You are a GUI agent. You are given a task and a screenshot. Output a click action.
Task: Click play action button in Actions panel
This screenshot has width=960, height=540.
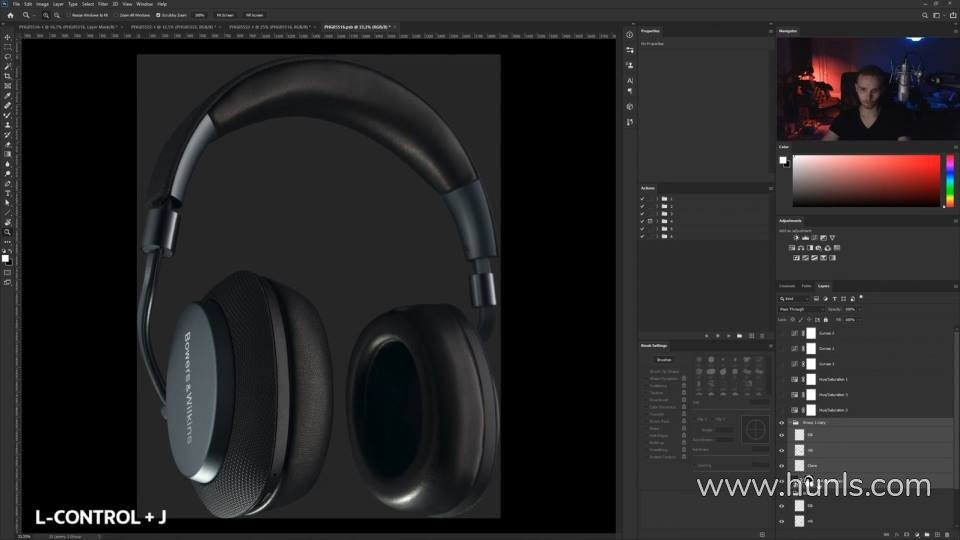pos(729,336)
